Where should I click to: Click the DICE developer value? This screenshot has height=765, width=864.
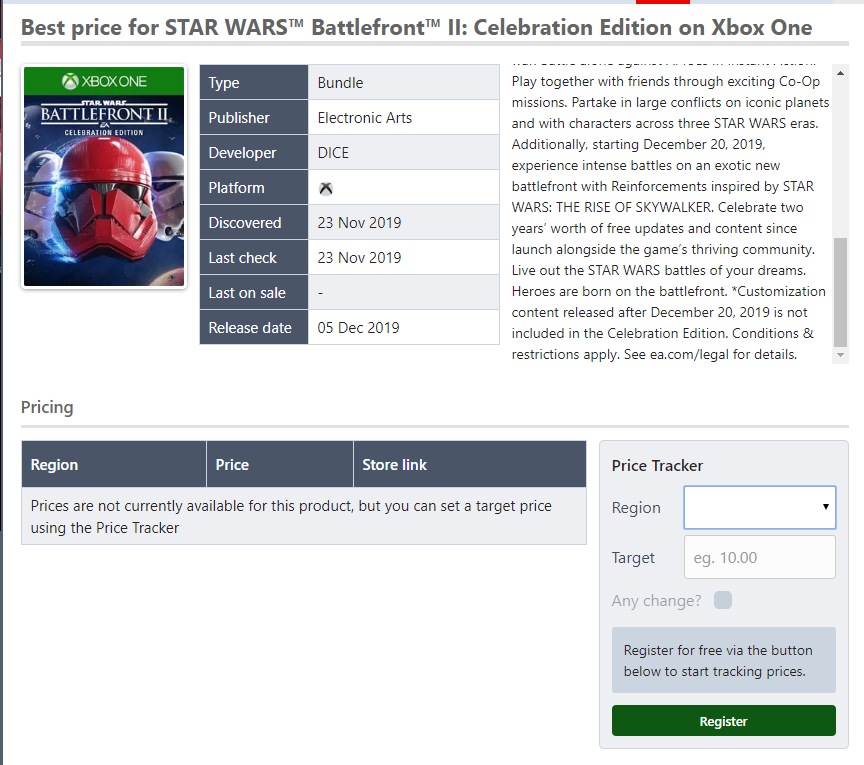tap(333, 153)
